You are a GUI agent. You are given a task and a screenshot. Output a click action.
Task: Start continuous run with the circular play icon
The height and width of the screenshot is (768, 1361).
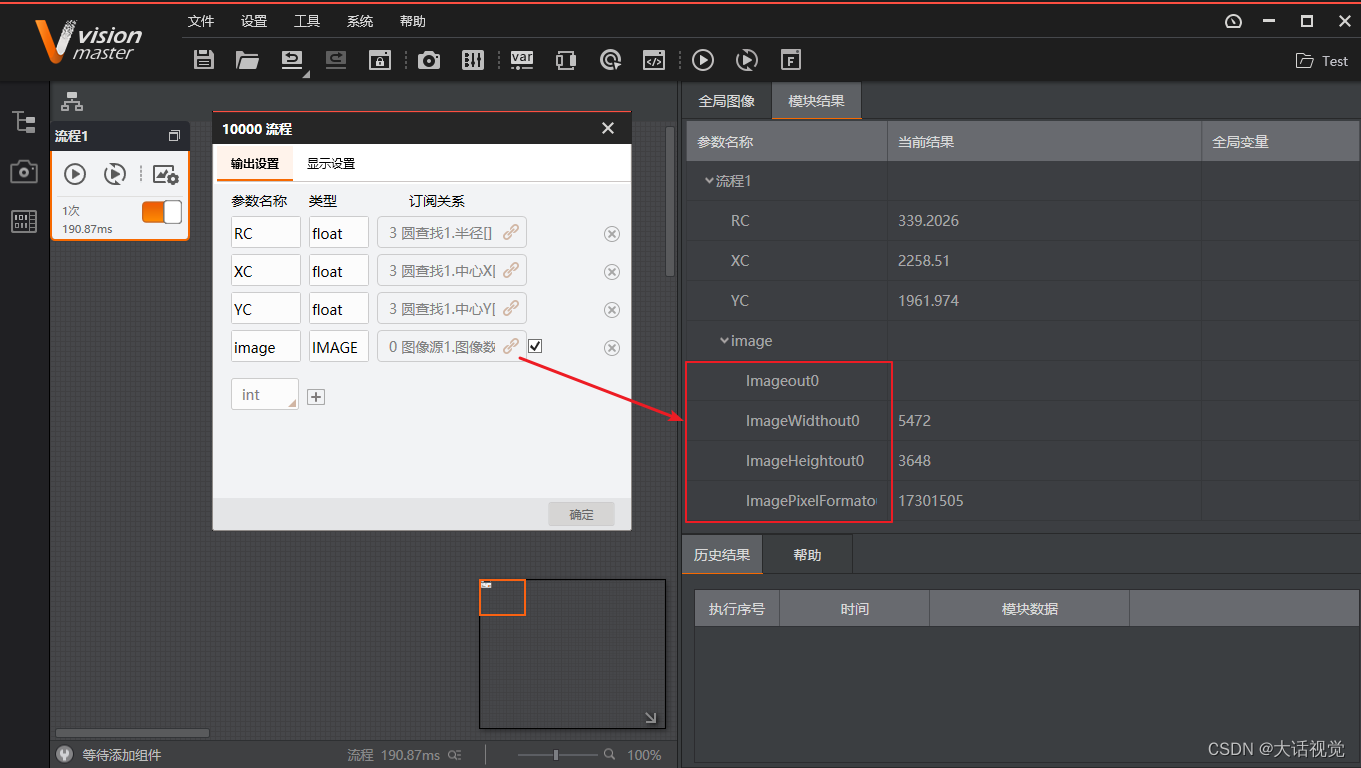tap(747, 60)
